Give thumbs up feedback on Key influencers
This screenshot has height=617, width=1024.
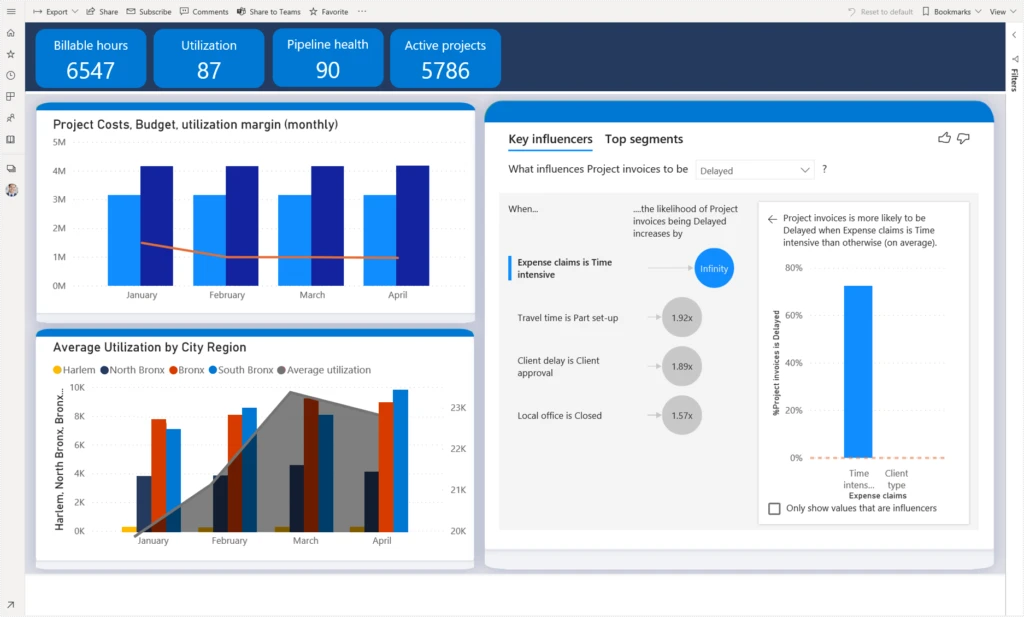click(944, 138)
